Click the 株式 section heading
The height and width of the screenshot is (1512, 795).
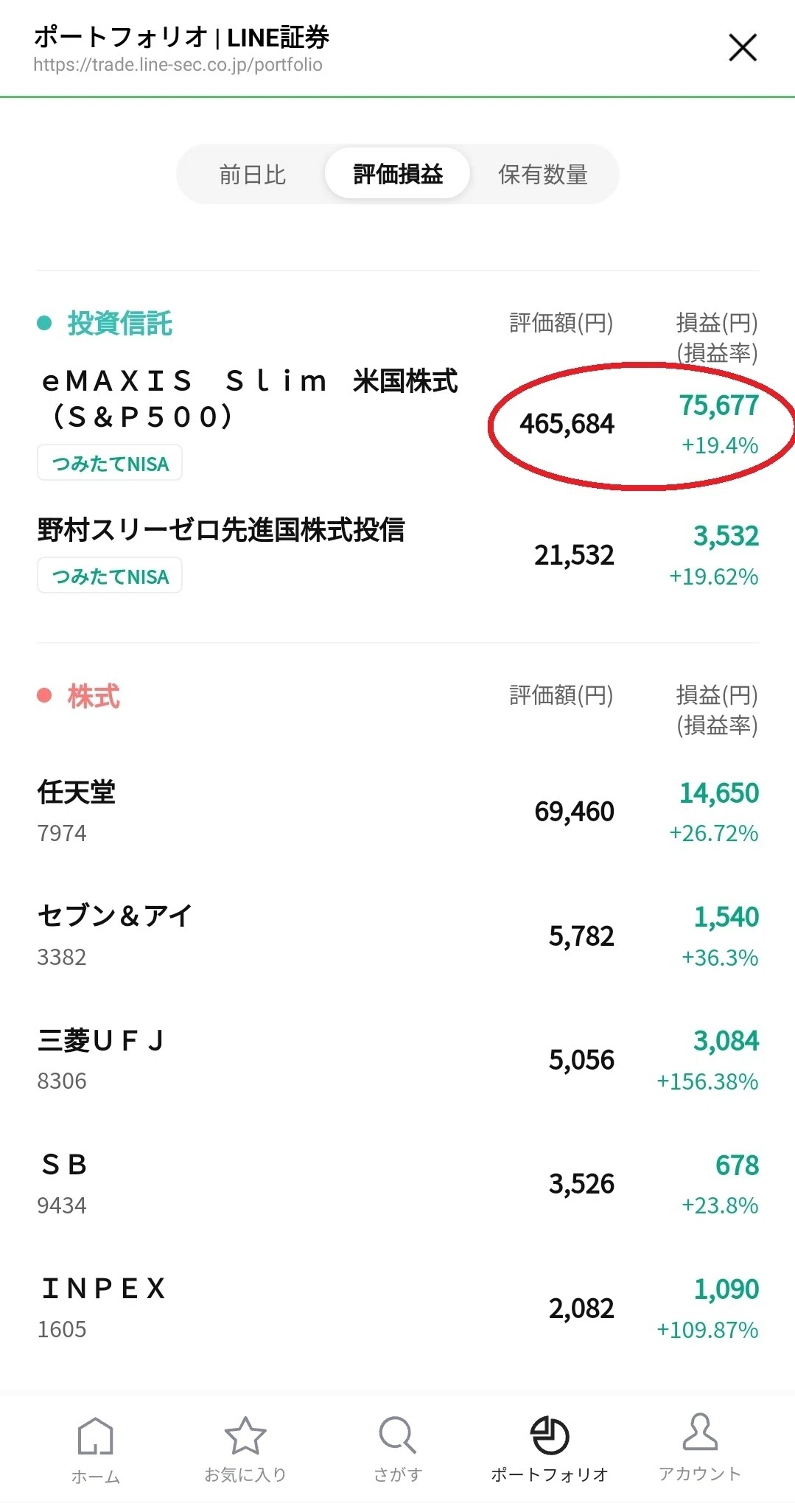coord(94,696)
